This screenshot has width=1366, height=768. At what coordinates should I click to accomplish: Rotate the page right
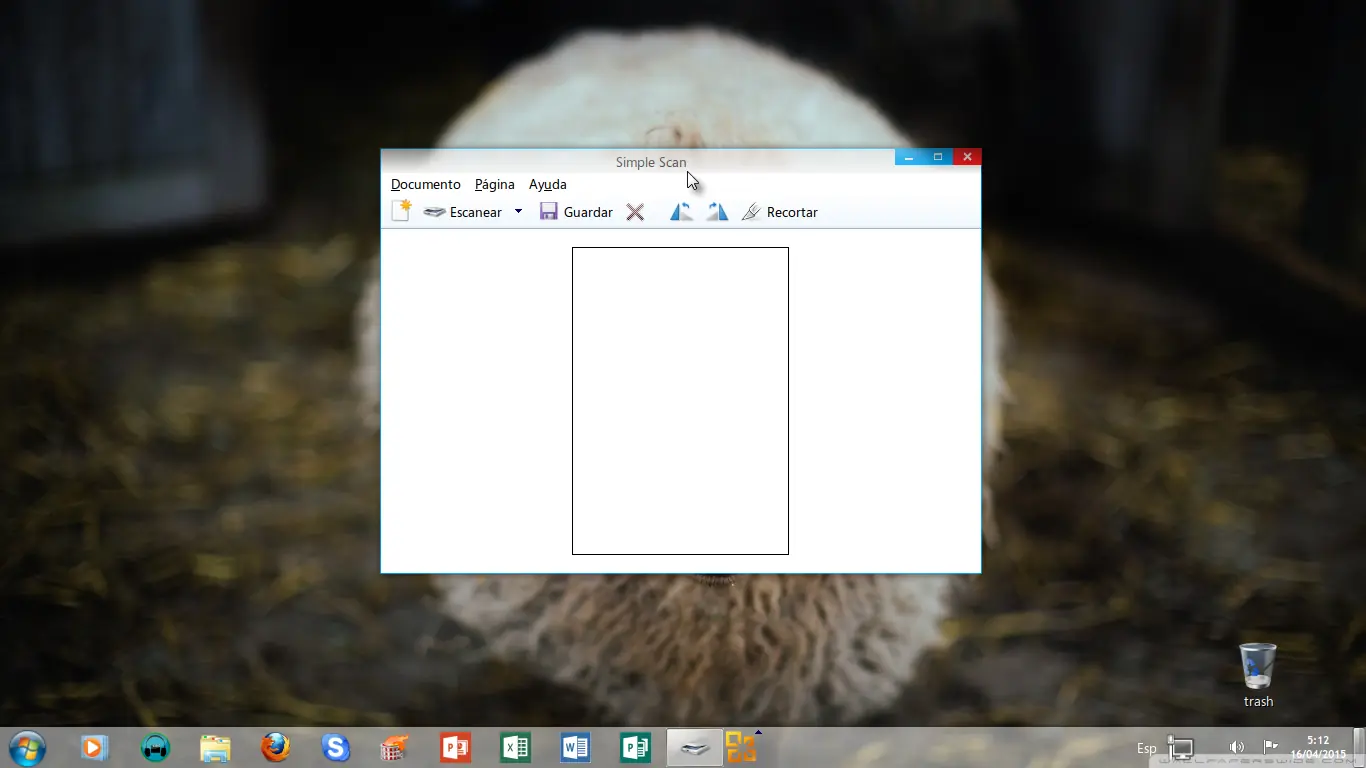click(x=717, y=212)
